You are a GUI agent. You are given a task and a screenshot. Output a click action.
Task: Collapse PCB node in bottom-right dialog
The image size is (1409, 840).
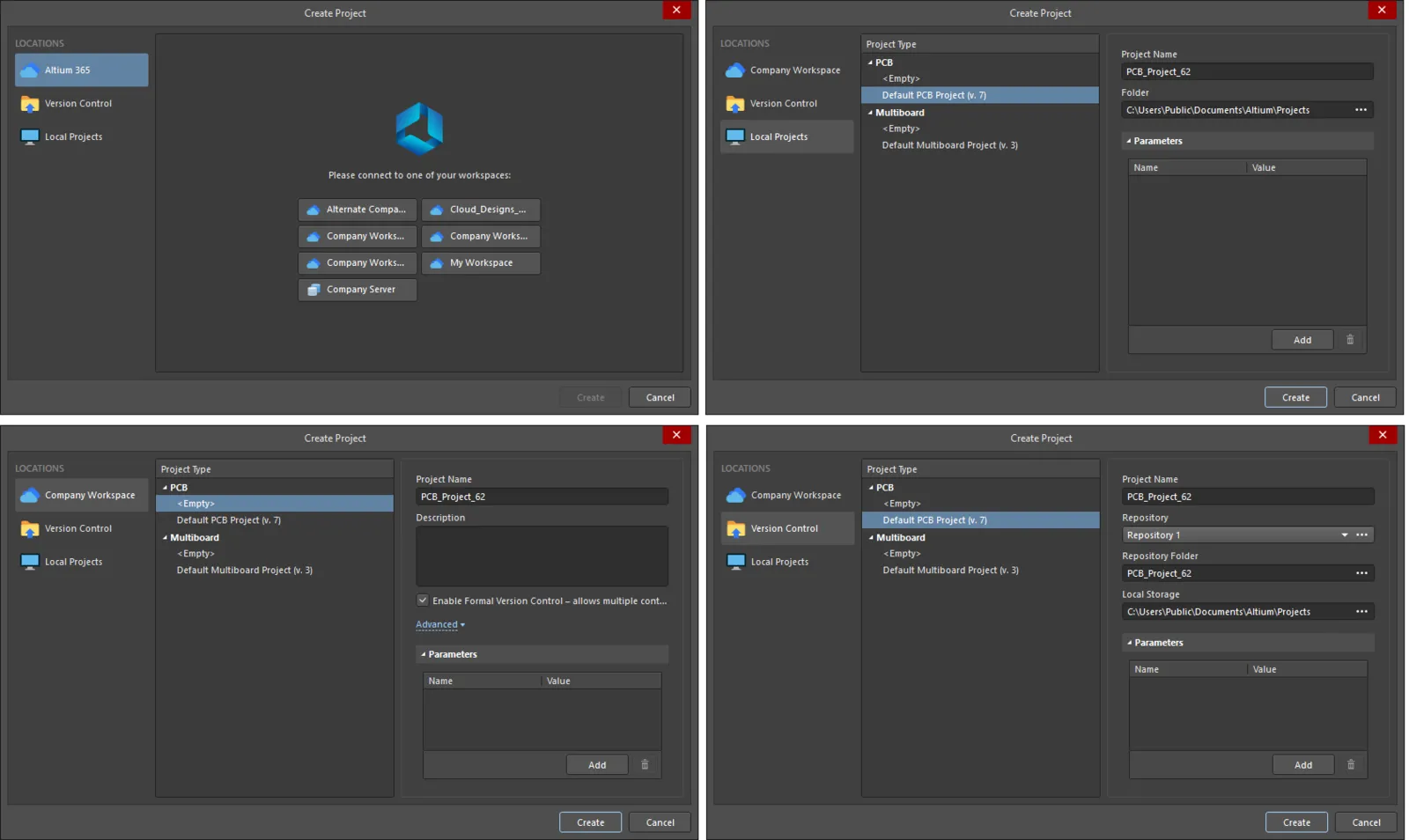[871, 488]
